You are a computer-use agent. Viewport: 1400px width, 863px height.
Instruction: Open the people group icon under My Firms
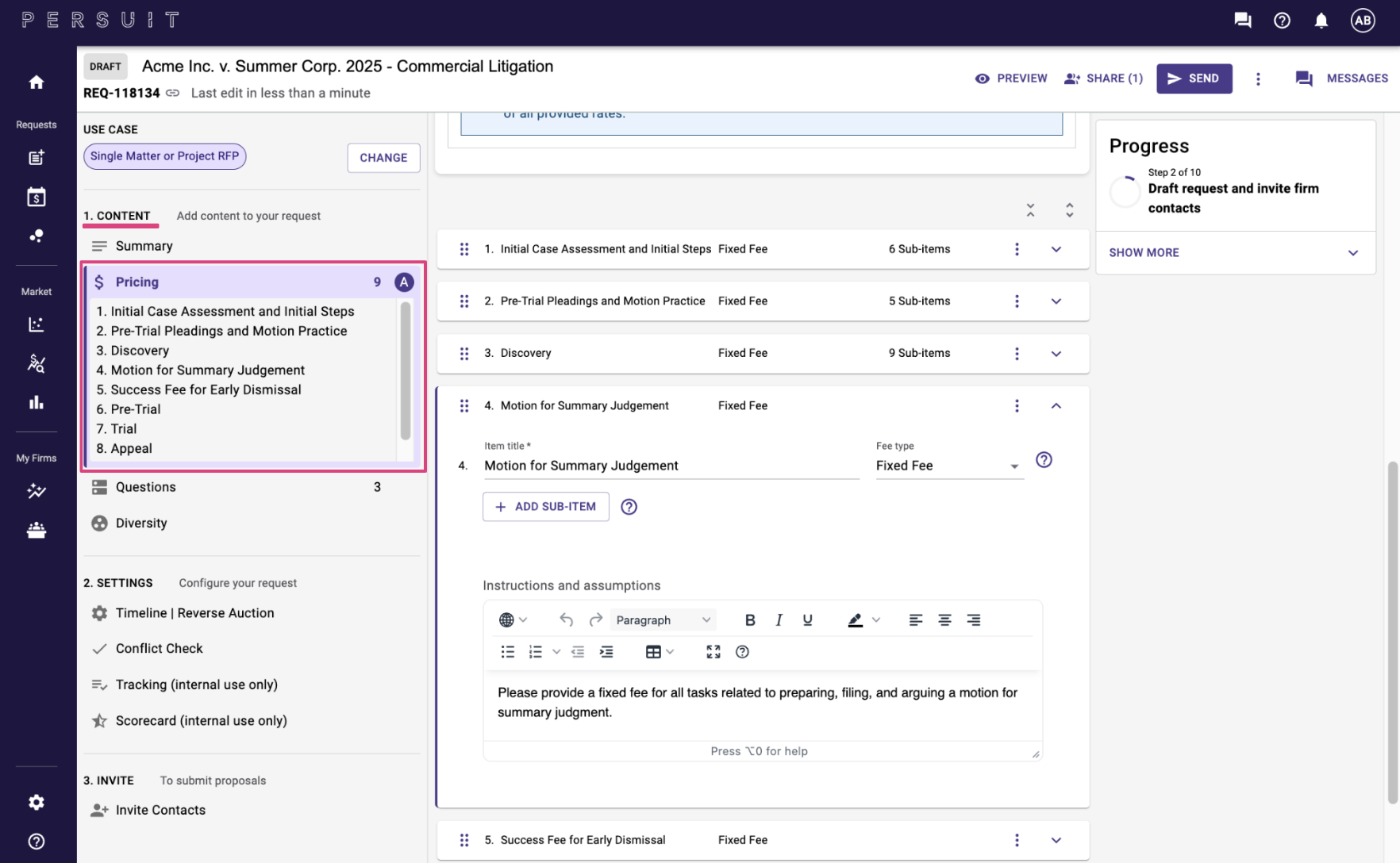(36, 530)
